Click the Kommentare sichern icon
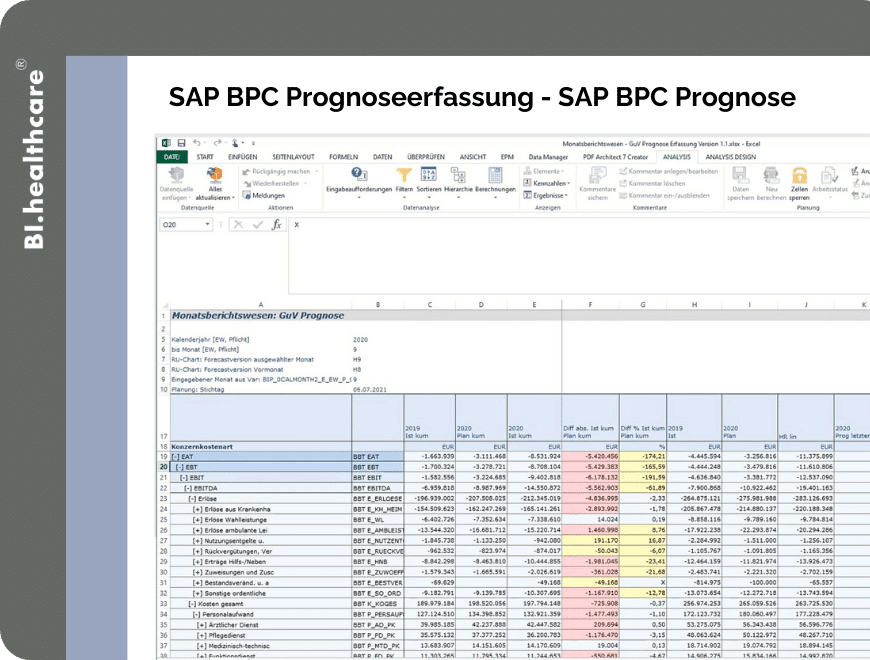870x660 pixels. click(x=598, y=175)
